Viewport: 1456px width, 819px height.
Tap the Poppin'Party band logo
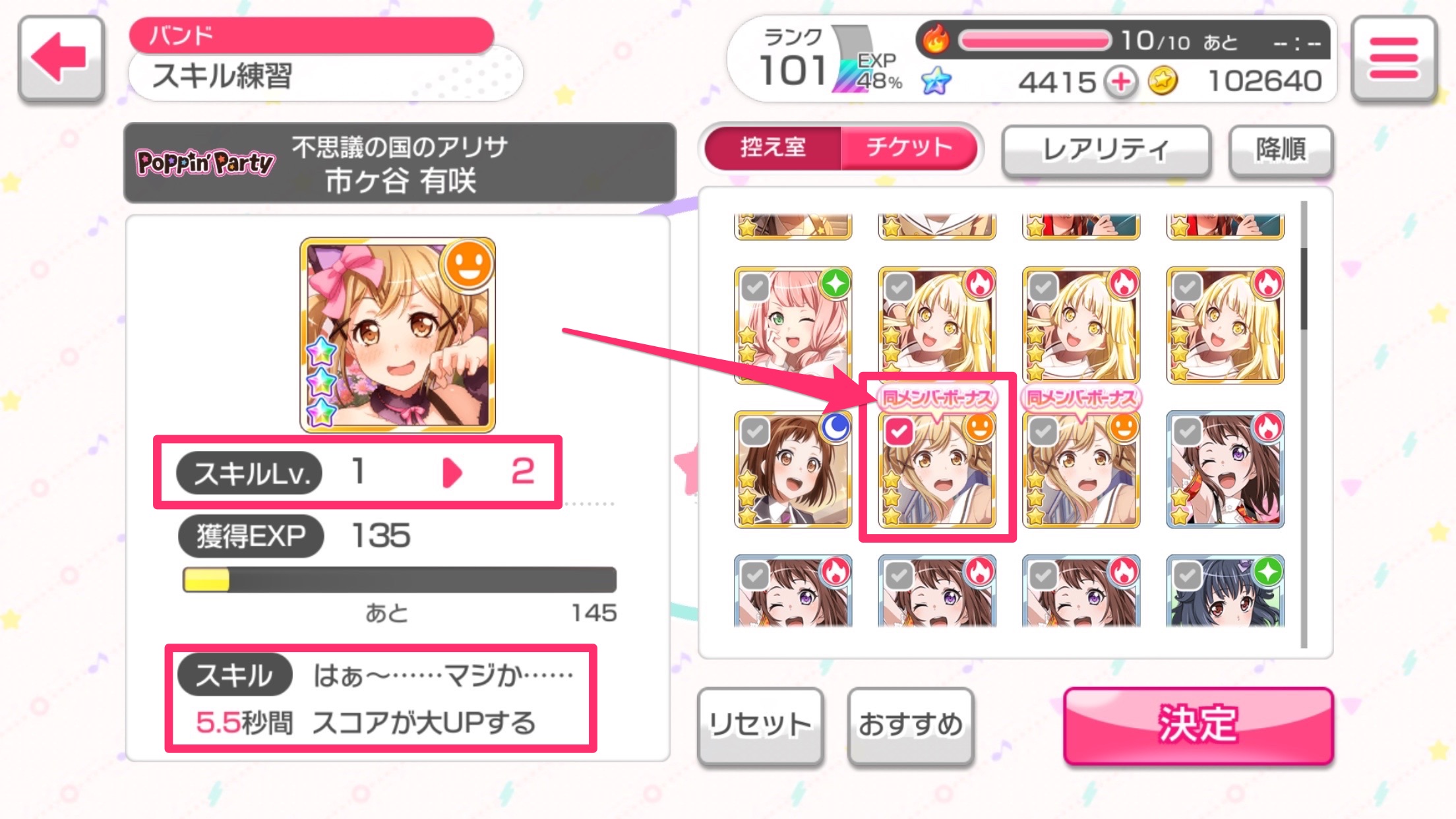tap(205, 162)
